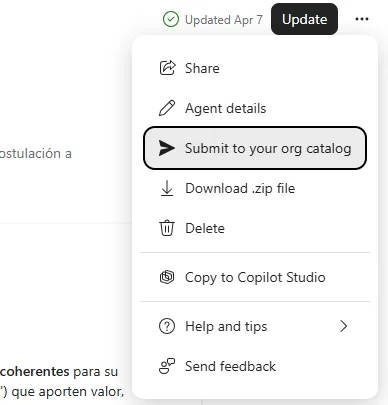Viewport: 388px width, 405px height.
Task: Choose Submit to your org catalog
Action: tap(255, 148)
